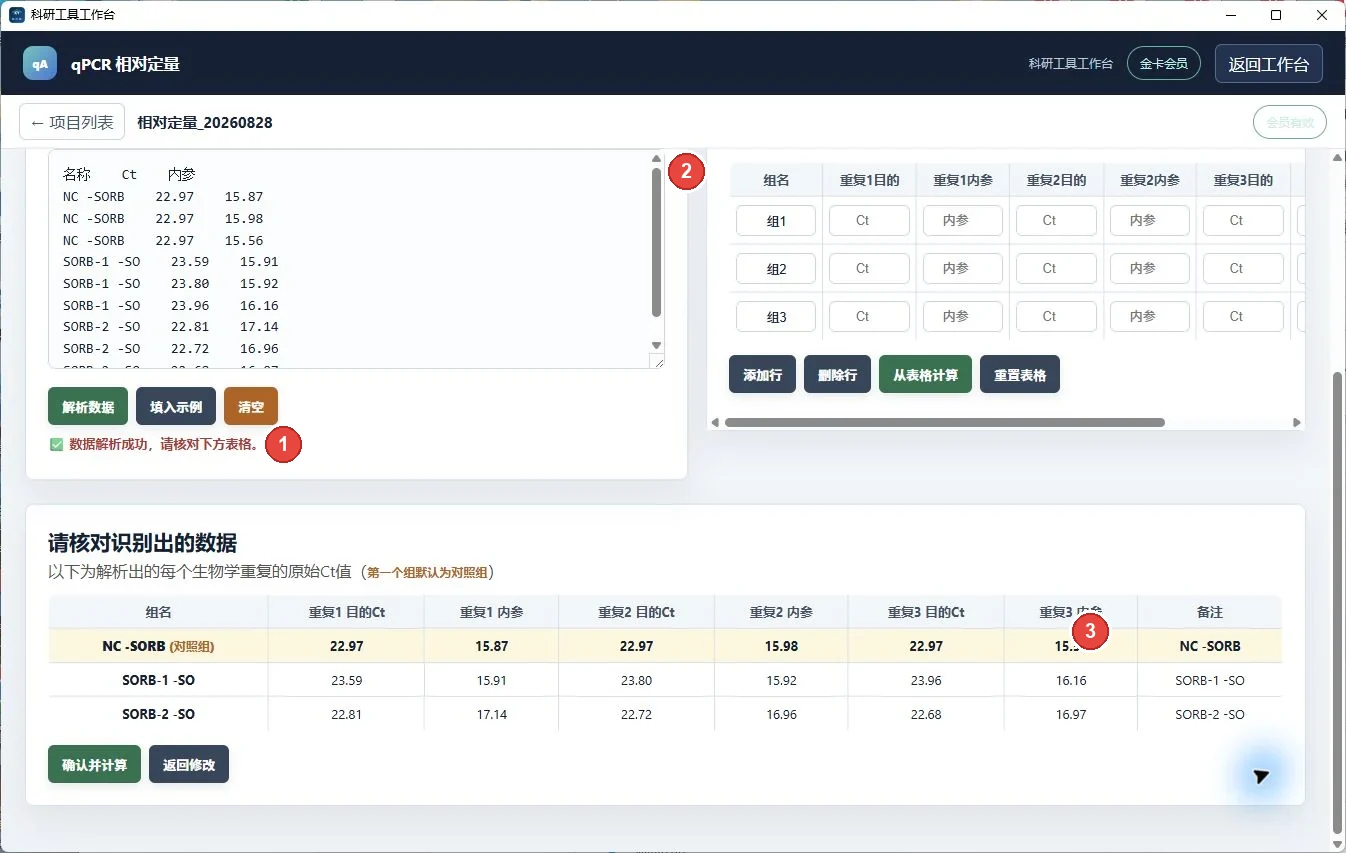Click the 15.98 cell in the NC -SORB row
Viewport: 1346px width, 853px height.
coord(781,646)
